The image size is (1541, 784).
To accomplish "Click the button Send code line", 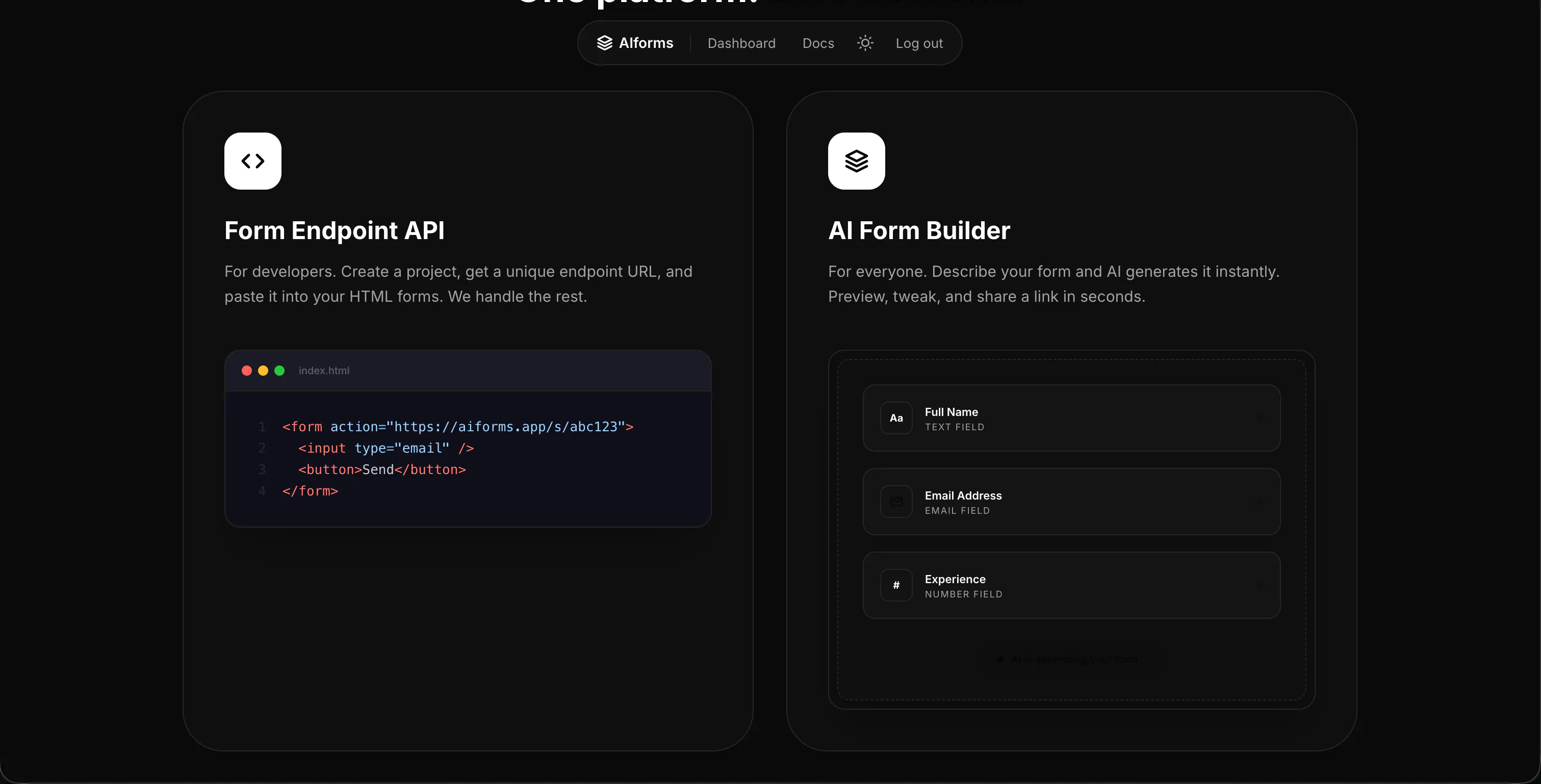I will [381, 469].
